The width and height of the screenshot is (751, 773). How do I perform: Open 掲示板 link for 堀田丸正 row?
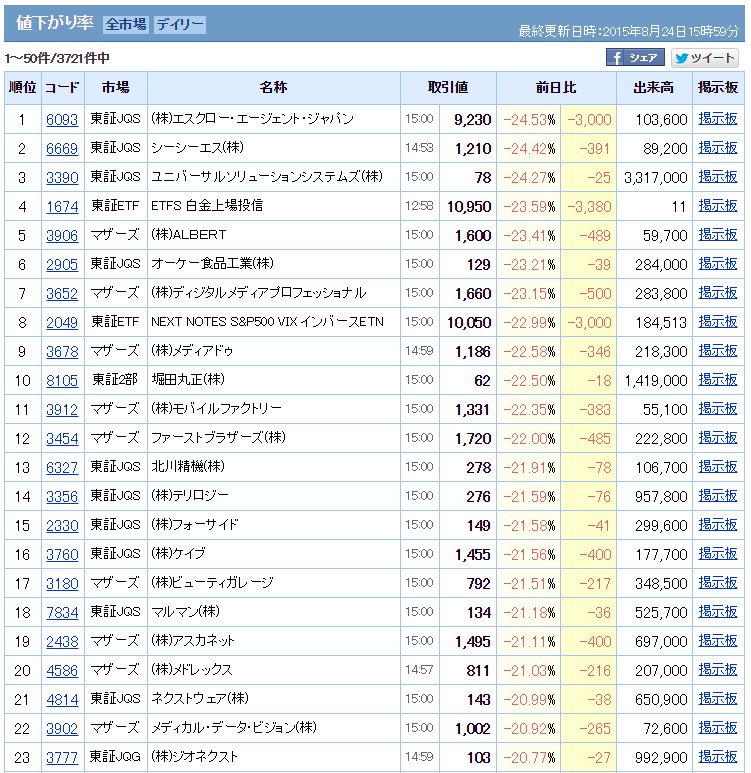coord(717,380)
